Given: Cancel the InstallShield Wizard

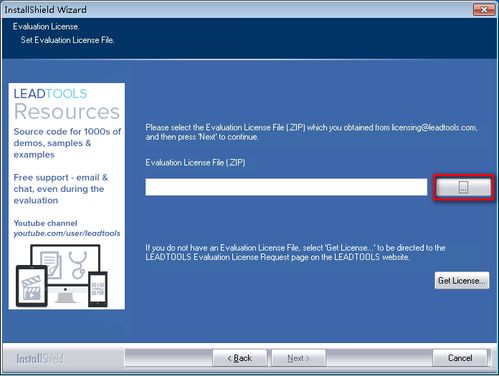Looking at the screenshot, I should coord(460,358).
